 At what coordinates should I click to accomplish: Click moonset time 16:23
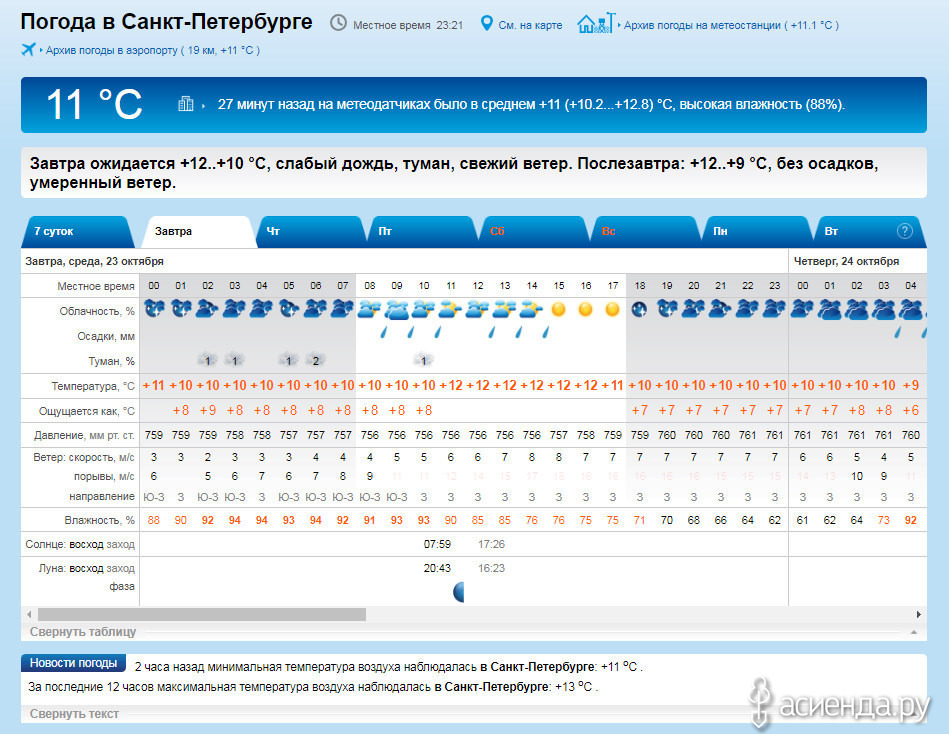[x=491, y=568]
